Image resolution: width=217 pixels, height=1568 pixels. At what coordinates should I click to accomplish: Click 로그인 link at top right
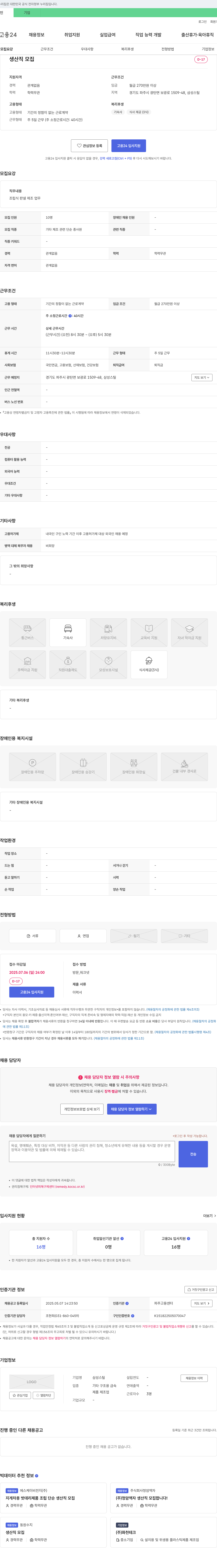point(202,22)
